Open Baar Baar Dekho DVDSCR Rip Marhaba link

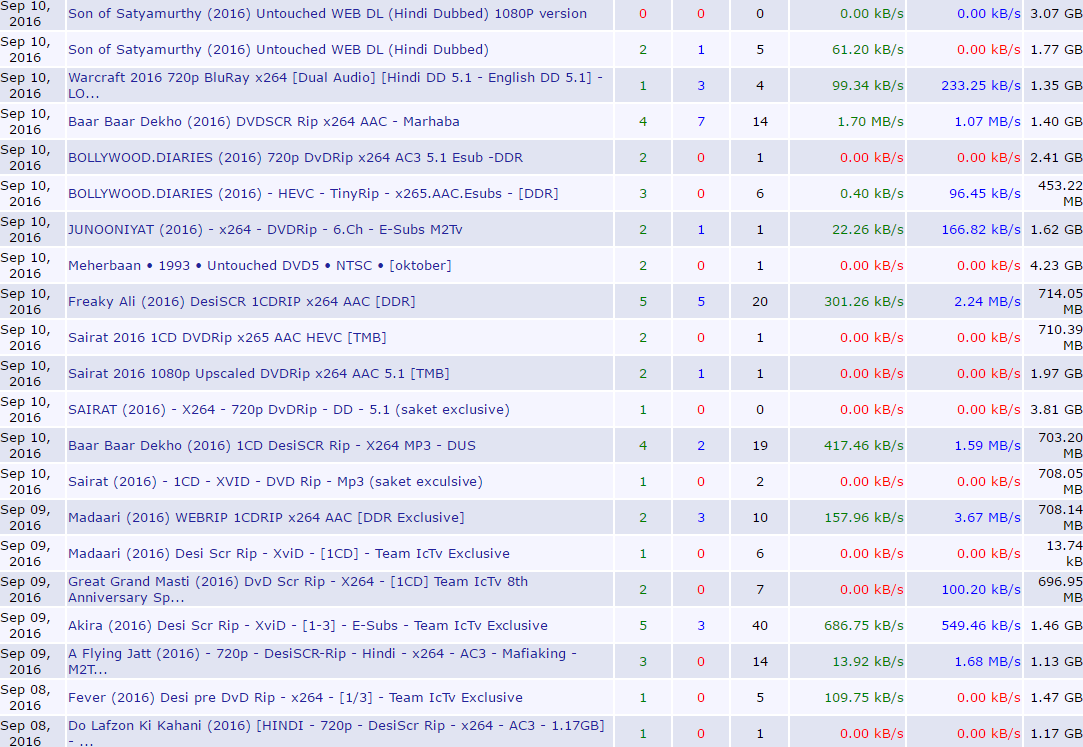(264, 122)
